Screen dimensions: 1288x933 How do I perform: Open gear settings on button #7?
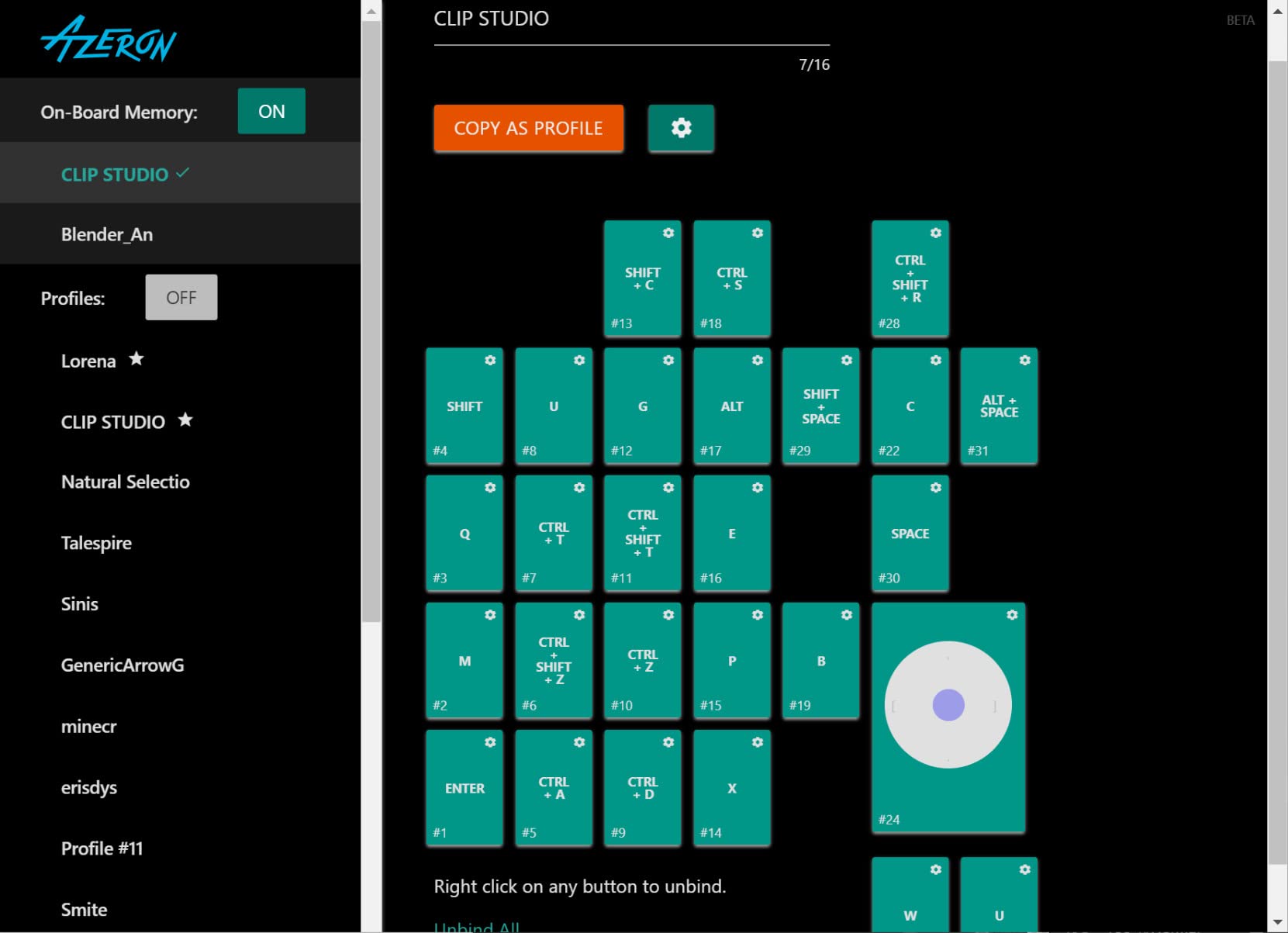tap(579, 487)
